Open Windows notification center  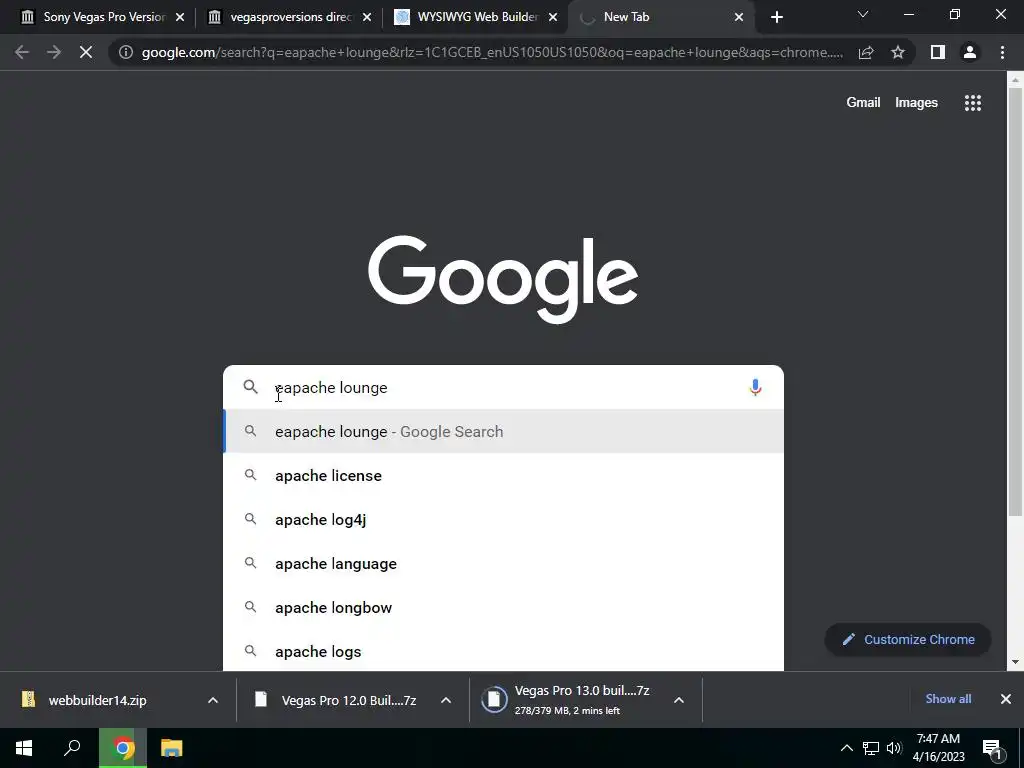[992, 750]
